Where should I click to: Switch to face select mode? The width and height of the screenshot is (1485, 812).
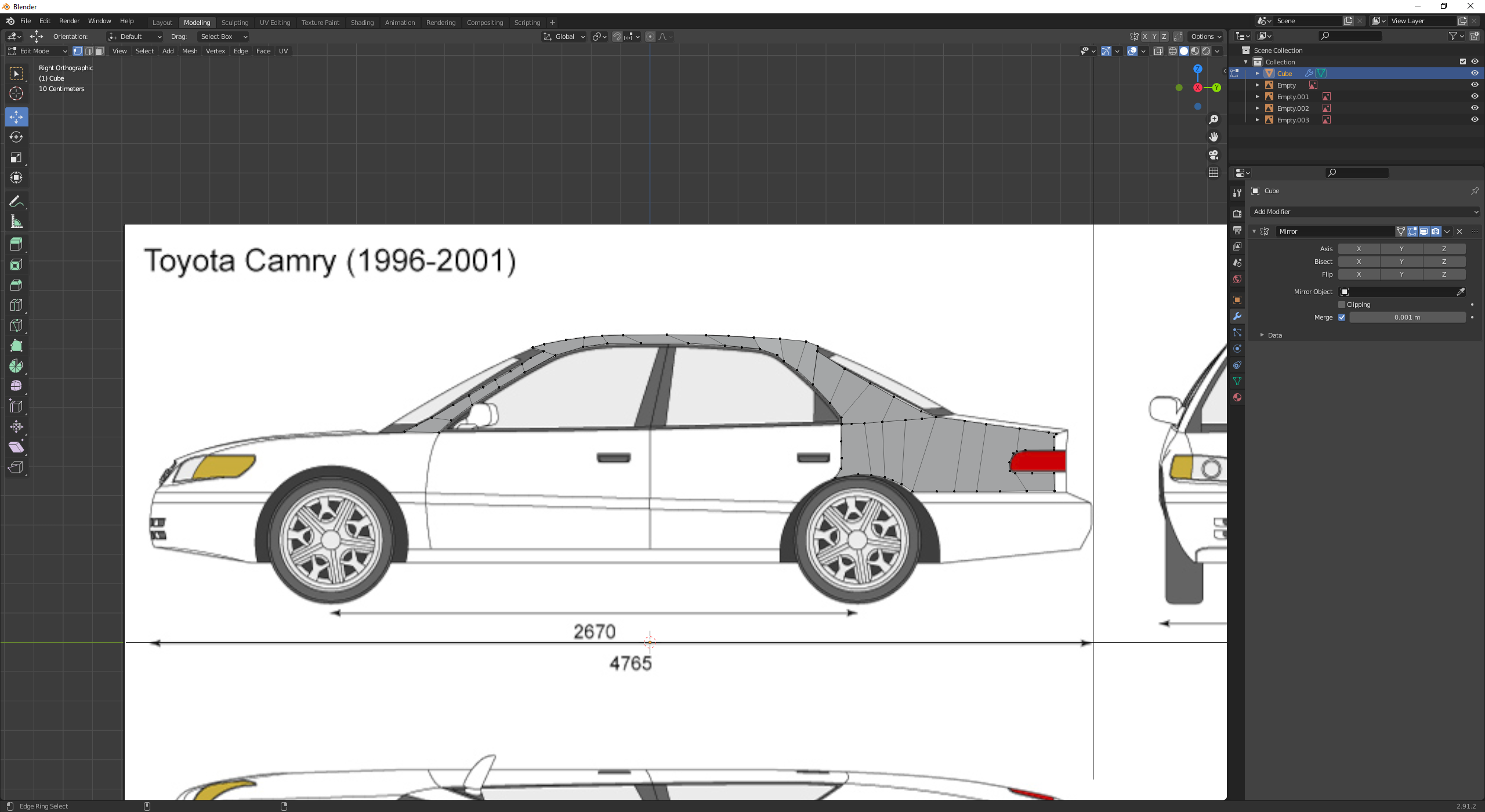(x=99, y=51)
